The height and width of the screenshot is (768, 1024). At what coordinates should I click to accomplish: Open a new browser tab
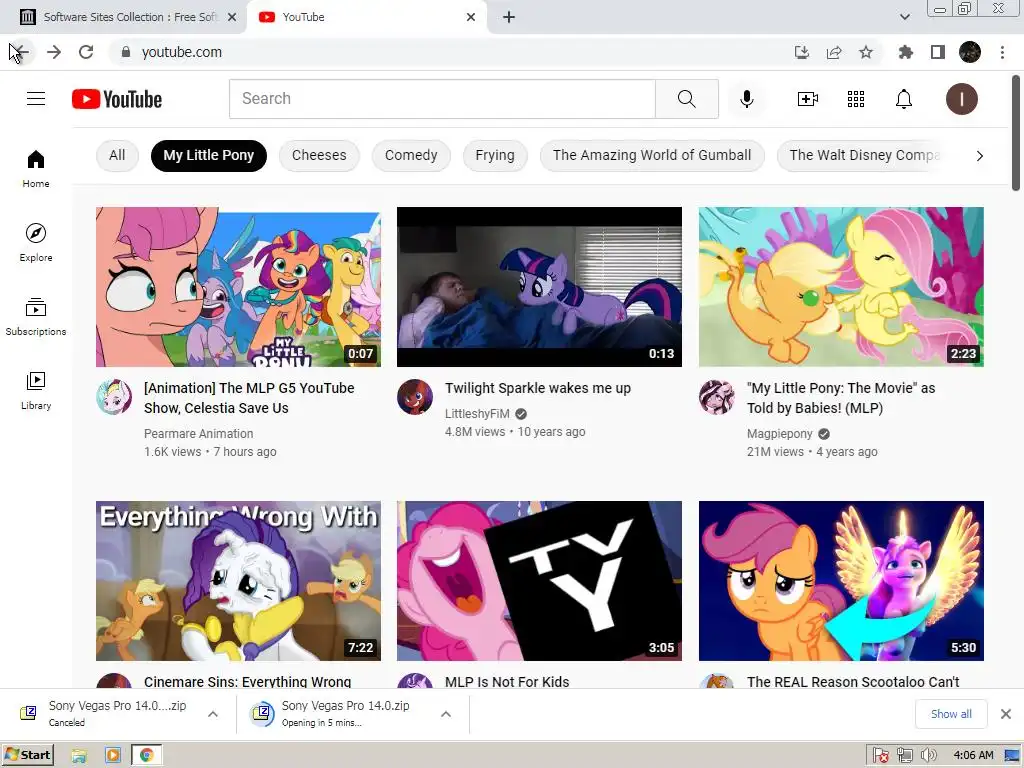pyautogui.click(x=509, y=17)
